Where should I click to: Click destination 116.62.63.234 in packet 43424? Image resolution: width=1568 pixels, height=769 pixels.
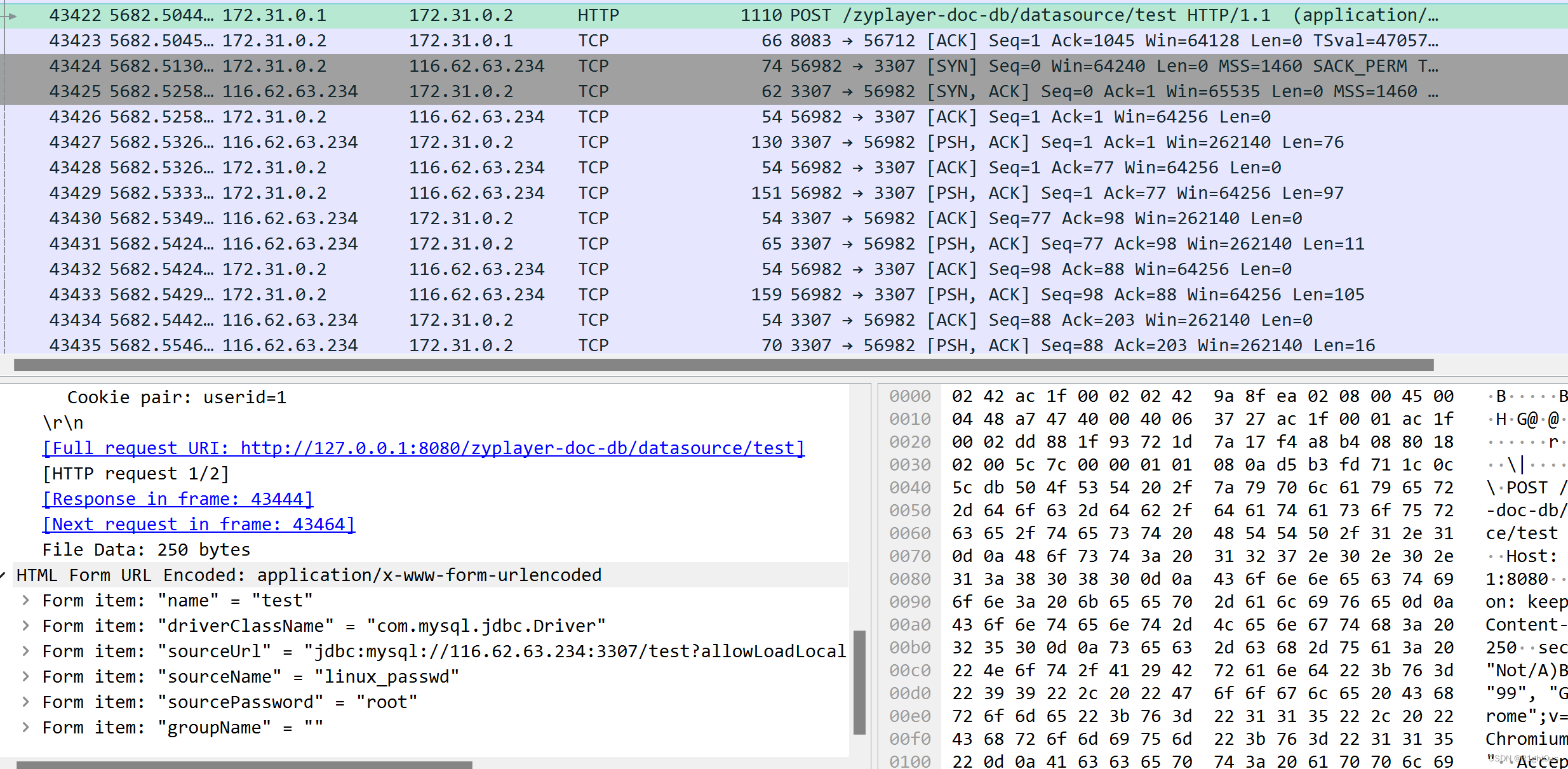[476, 66]
